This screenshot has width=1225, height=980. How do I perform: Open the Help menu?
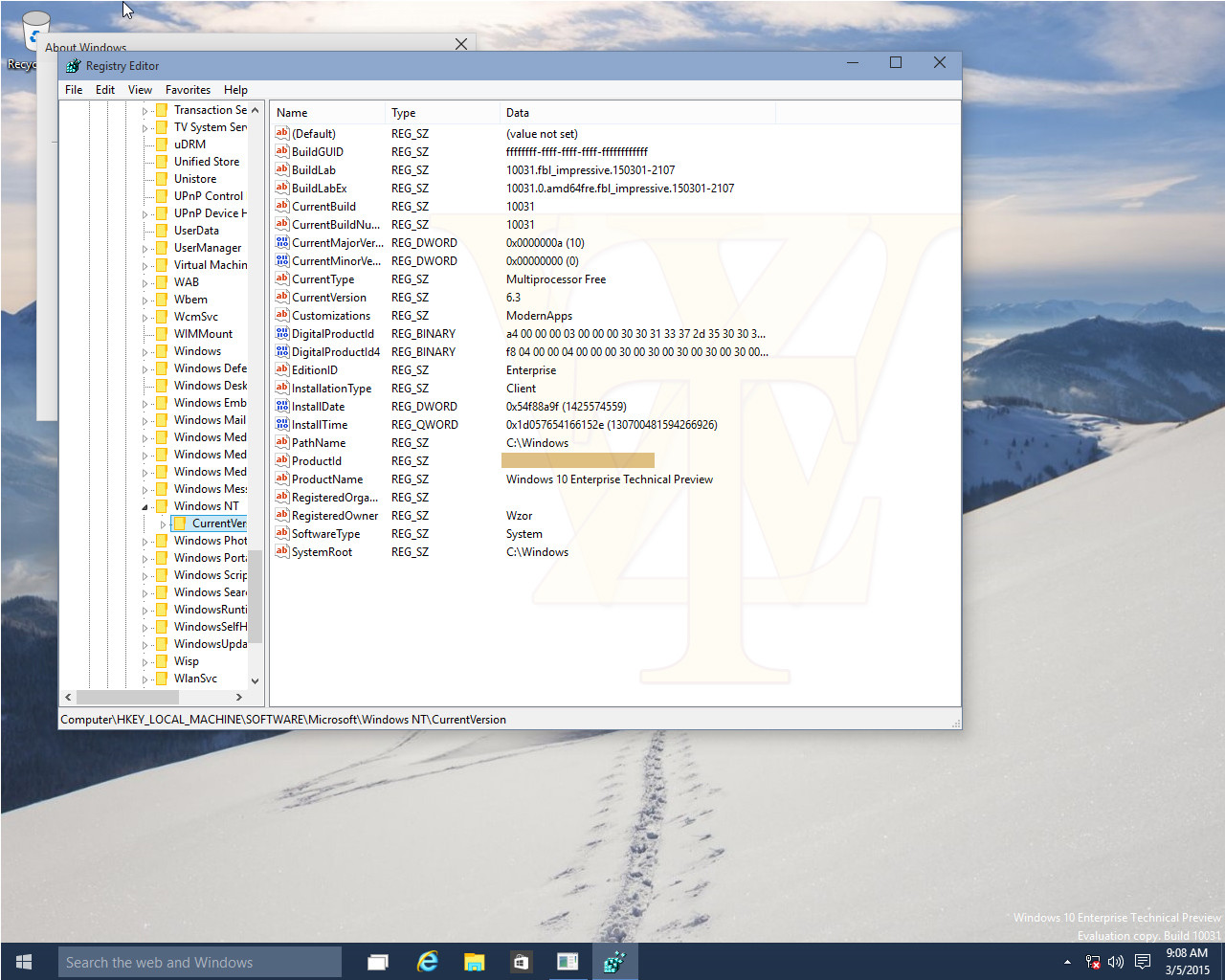click(235, 89)
